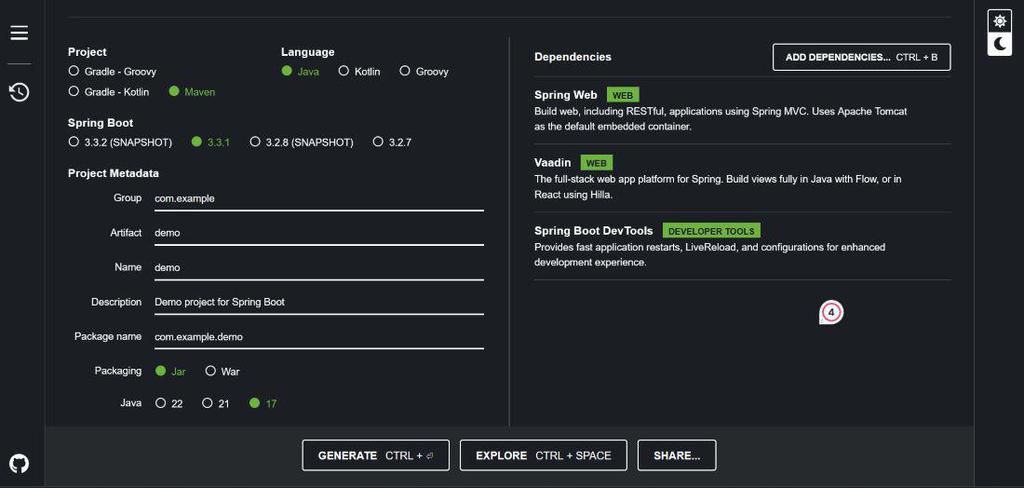Select Gradle - Groovy project type

tap(112, 71)
